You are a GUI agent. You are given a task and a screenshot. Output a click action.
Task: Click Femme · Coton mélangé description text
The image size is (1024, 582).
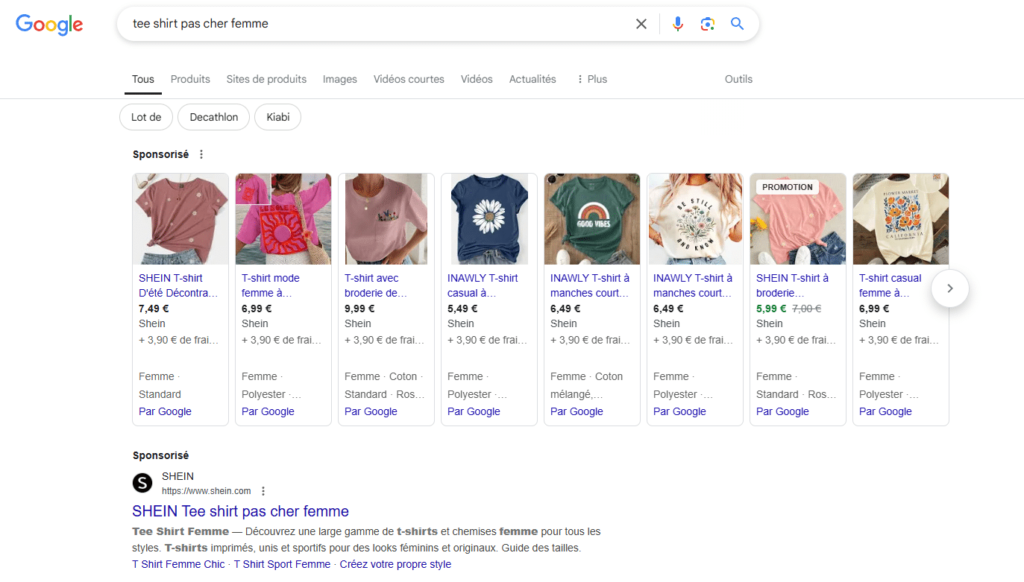[586, 385]
